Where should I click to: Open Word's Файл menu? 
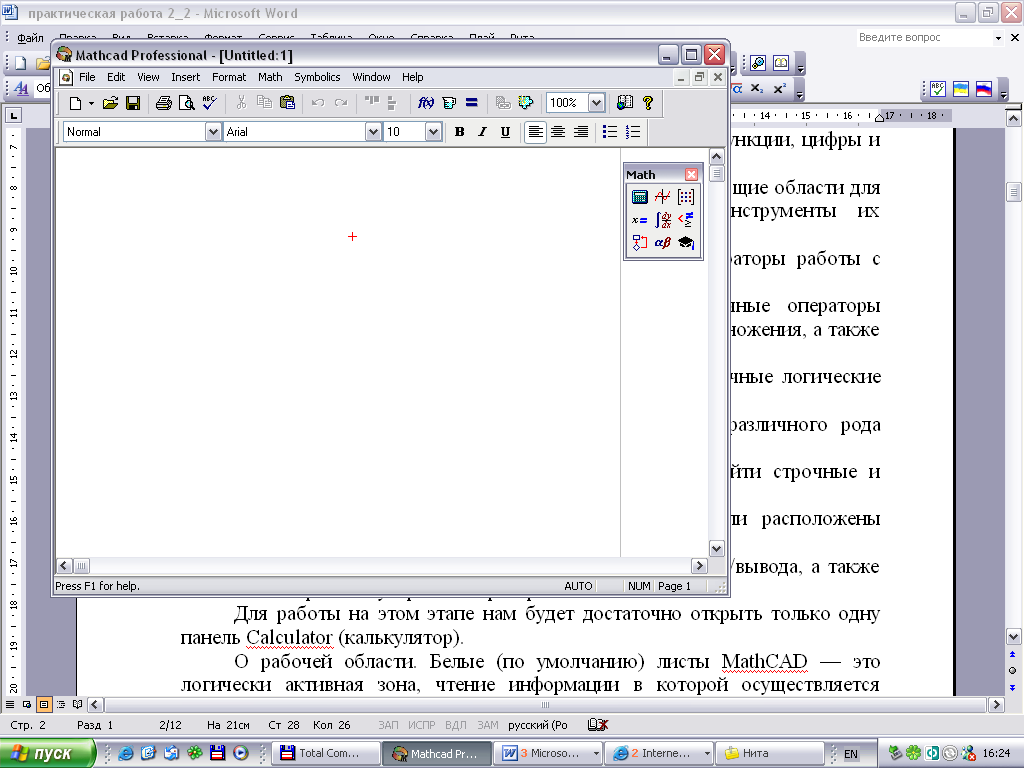coord(30,38)
